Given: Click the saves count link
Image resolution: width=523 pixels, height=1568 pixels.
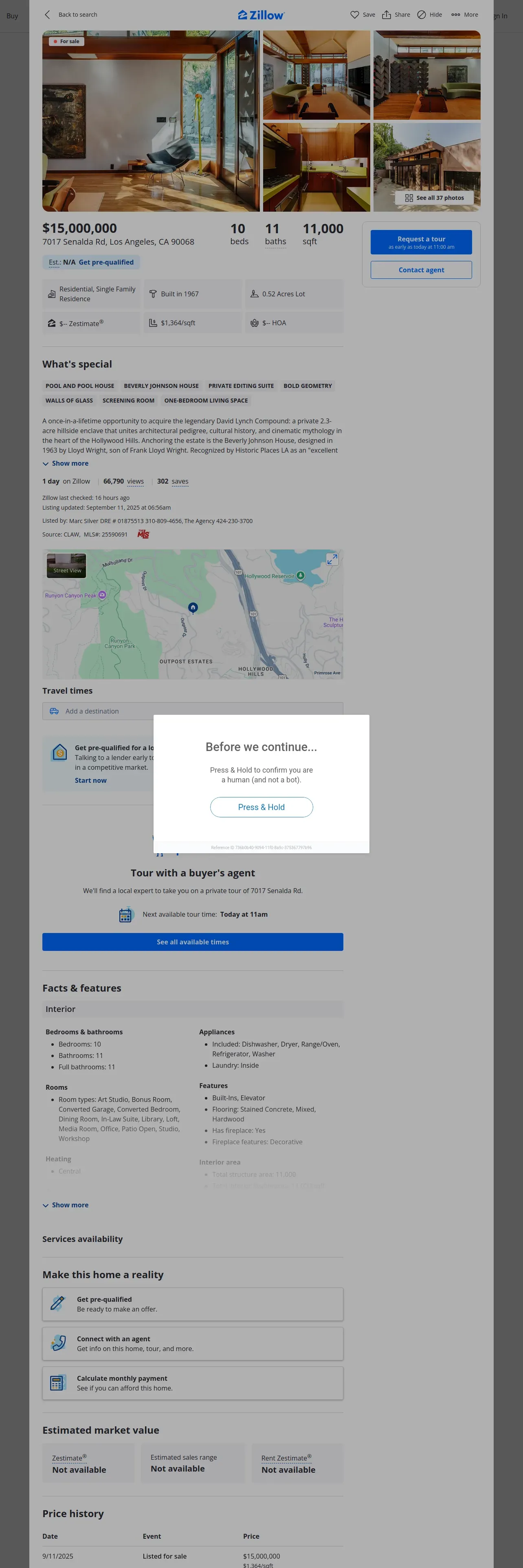Looking at the screenshot, I should [180, 482].
